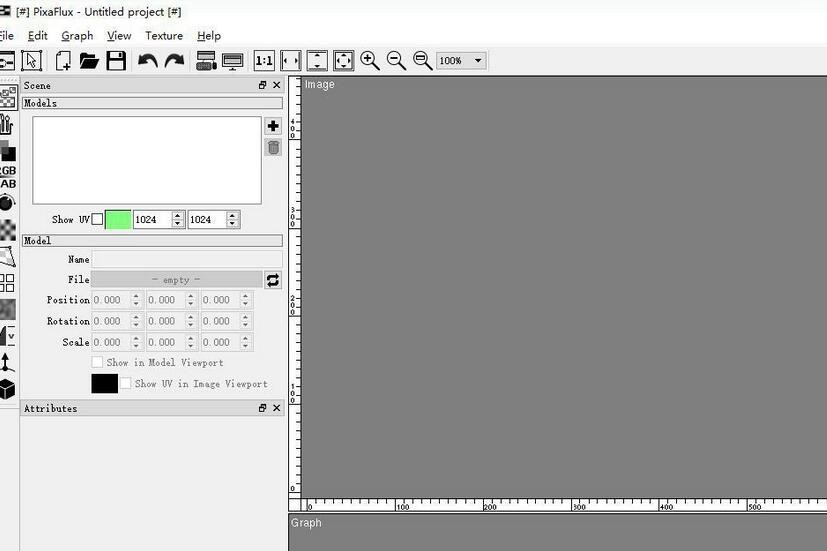
Task: Delete selected model with trash icon
Action: (273, 148)
